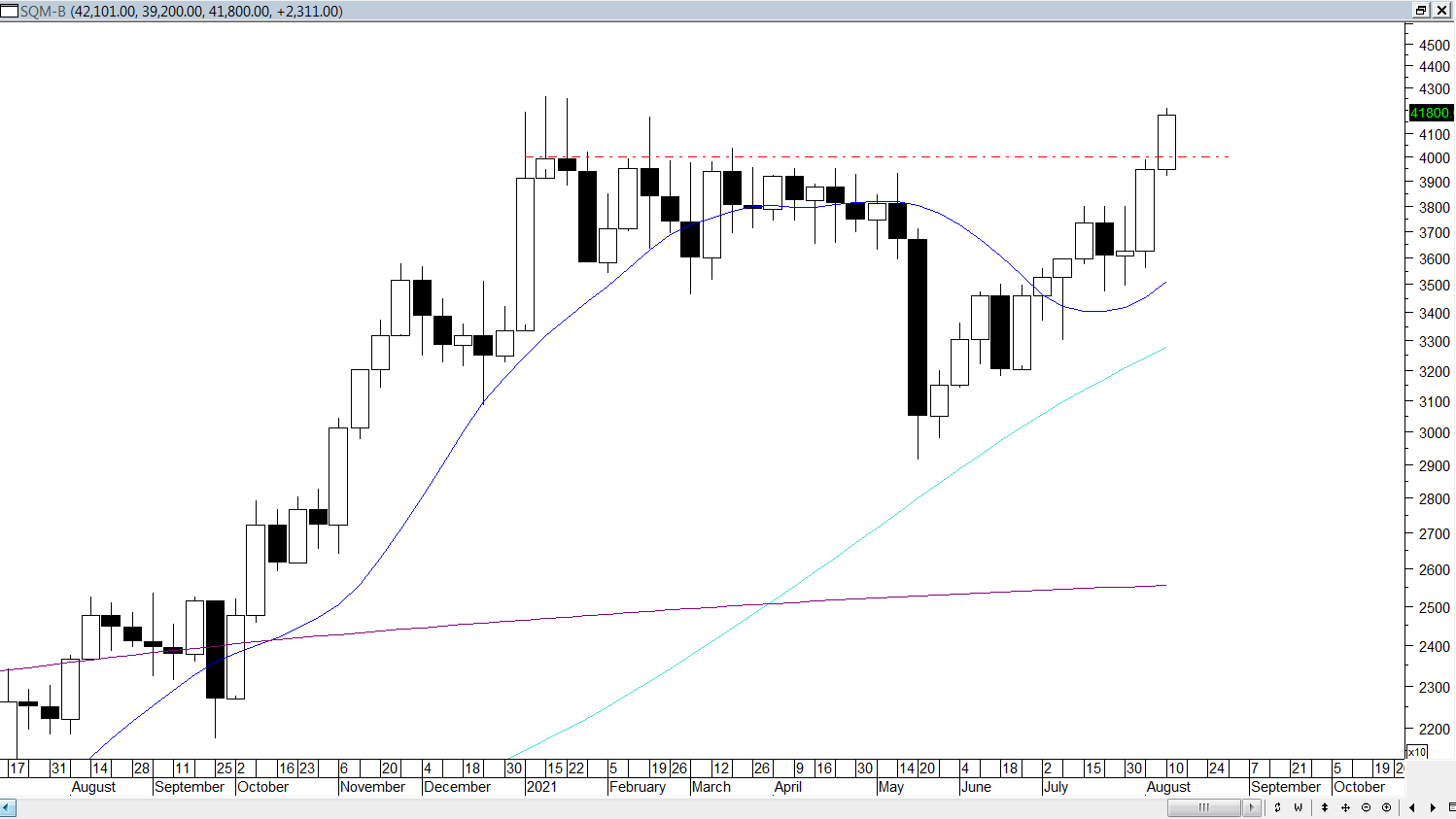Click the horizontal scrollbar thumb
Screen dimensions: 1456x819
point(1204,807)
